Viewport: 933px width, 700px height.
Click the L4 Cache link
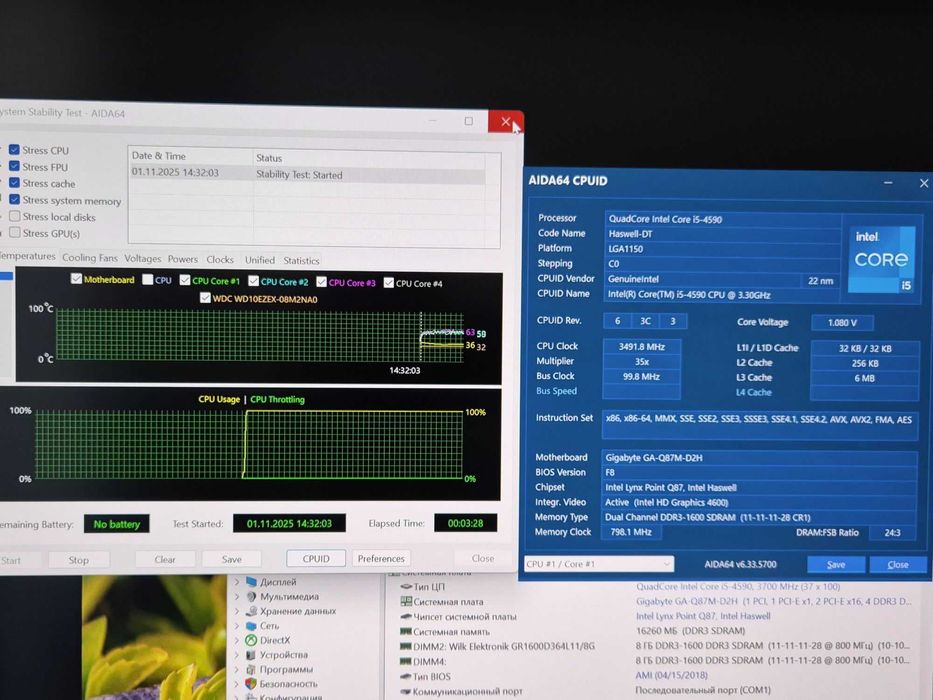pos(753,392)
